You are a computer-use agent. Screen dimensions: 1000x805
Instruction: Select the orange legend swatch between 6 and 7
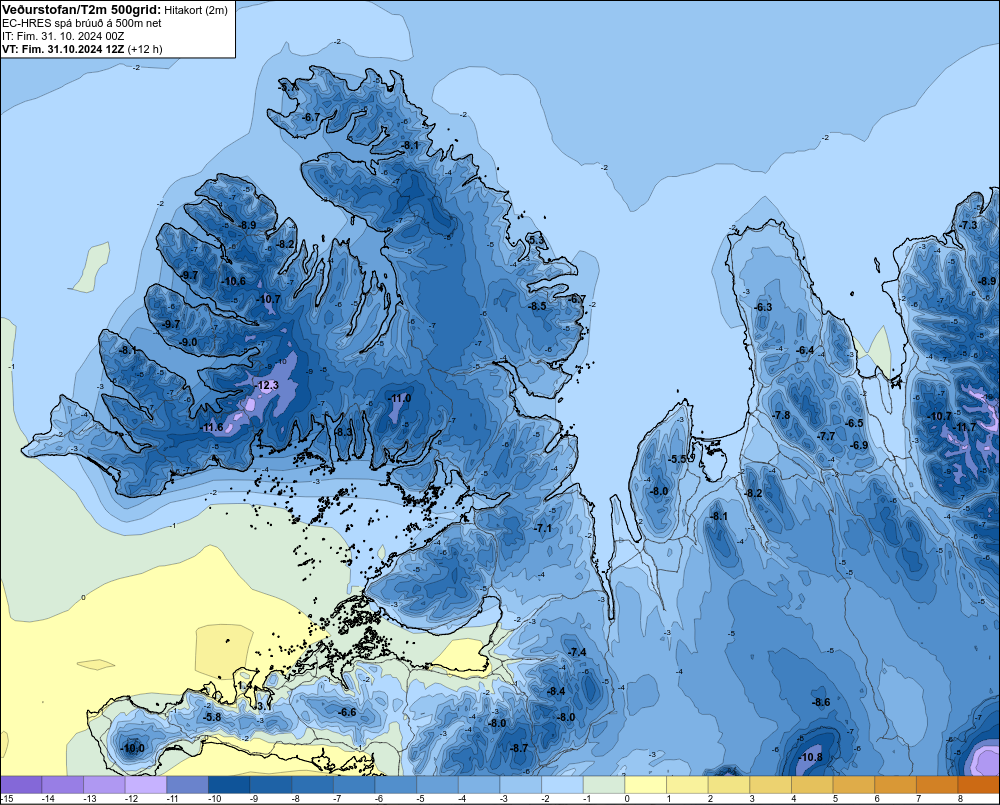(895, 784)
